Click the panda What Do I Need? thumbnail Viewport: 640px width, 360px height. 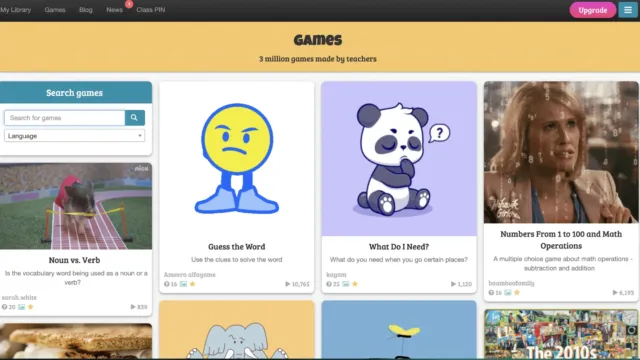(x=399, y=159)
